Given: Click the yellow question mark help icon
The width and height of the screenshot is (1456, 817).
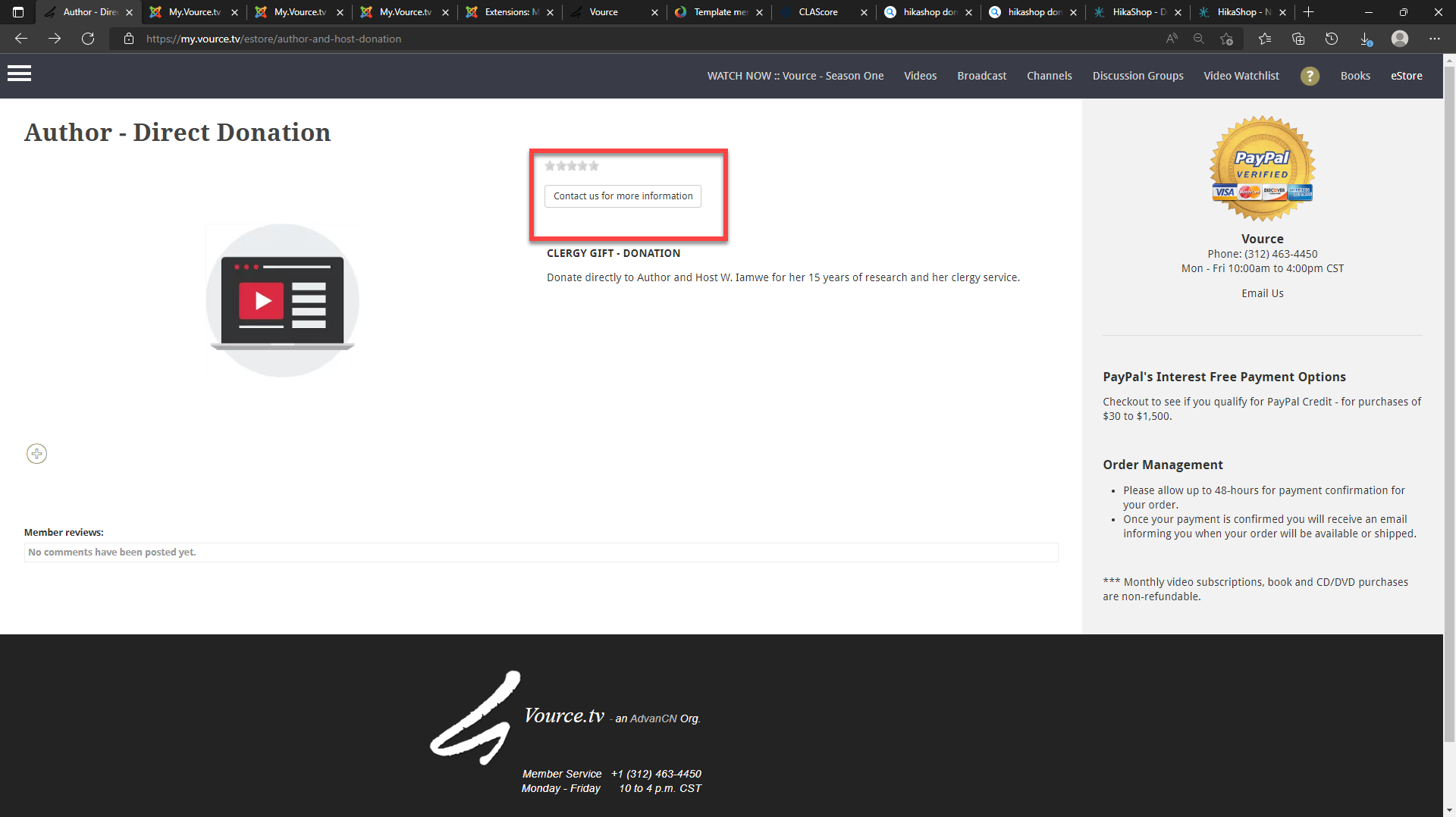Looking at the screenshot, I should click(1310, 76).
